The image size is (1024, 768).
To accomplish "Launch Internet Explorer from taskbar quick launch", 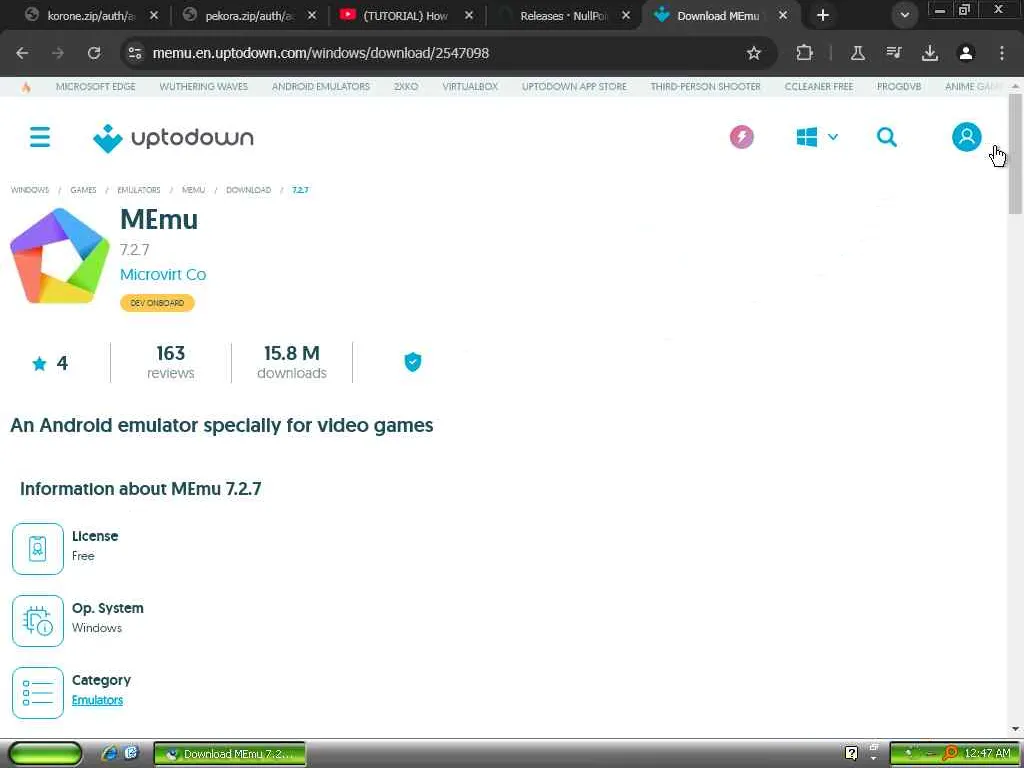I will click(109, 754).
